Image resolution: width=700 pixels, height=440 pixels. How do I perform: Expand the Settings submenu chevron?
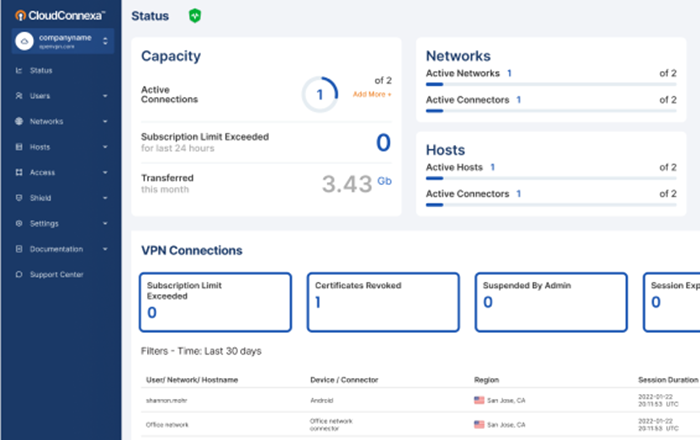(105, 223)
